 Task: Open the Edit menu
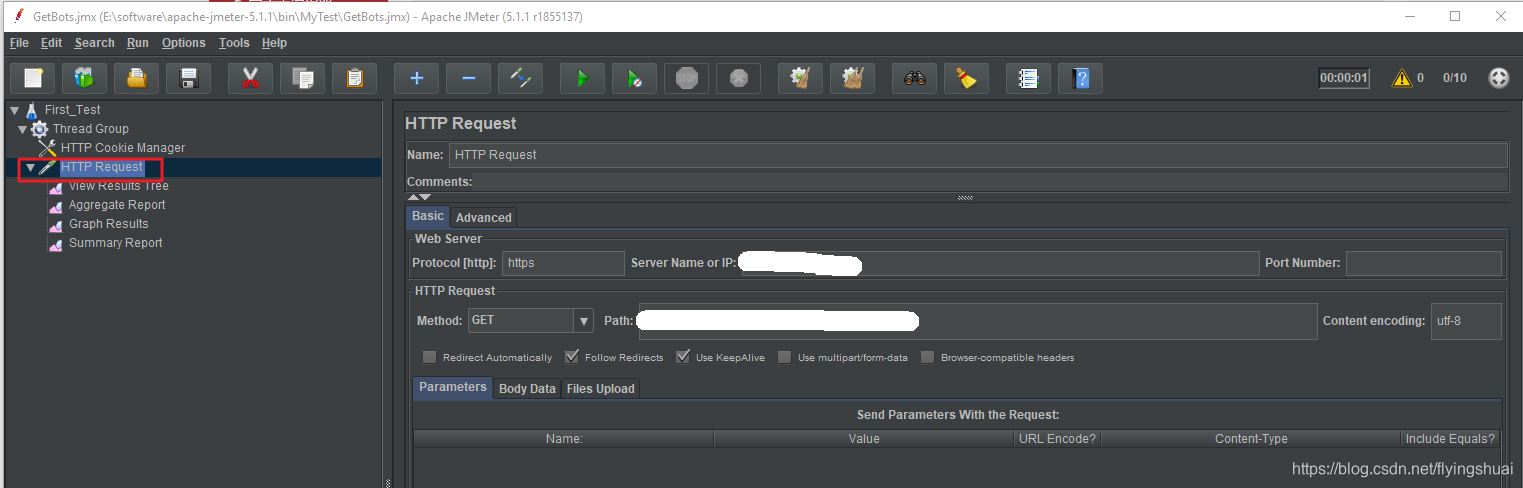[x=51, y=43]
